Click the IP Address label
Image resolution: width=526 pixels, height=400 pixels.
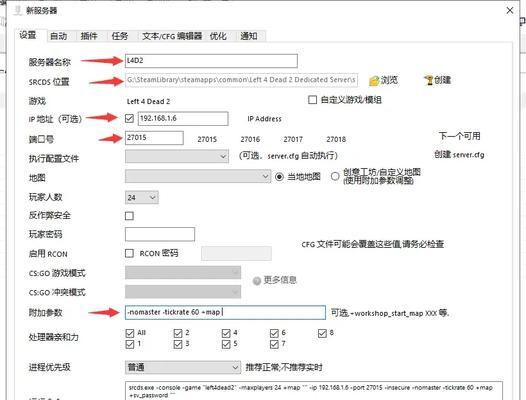(264, 119)
